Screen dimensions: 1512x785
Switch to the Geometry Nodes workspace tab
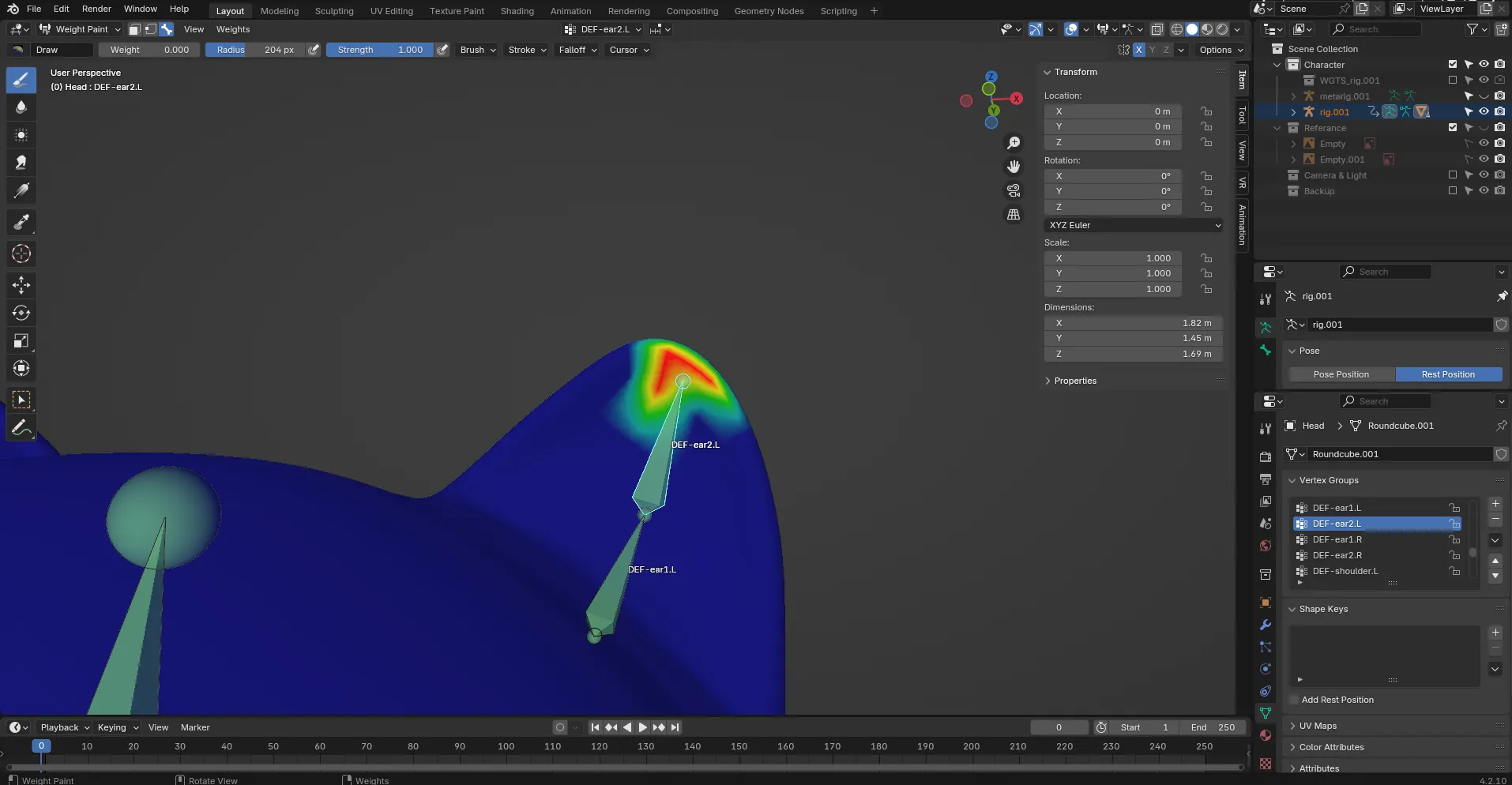(x=769, y=11)
